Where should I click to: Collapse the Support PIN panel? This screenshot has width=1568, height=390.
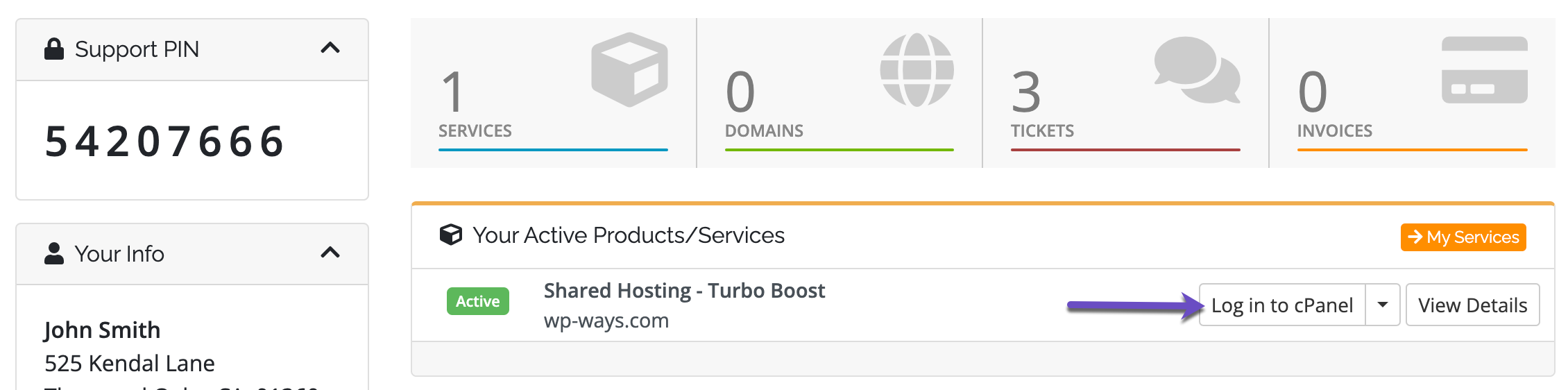pyautogui.click(x=330, y=48)
